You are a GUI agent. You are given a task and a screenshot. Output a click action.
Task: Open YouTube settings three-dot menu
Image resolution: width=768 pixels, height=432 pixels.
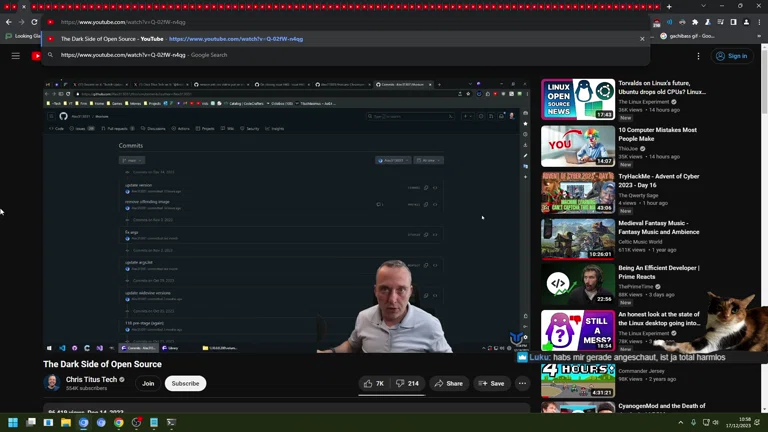[x=698, y=56]
